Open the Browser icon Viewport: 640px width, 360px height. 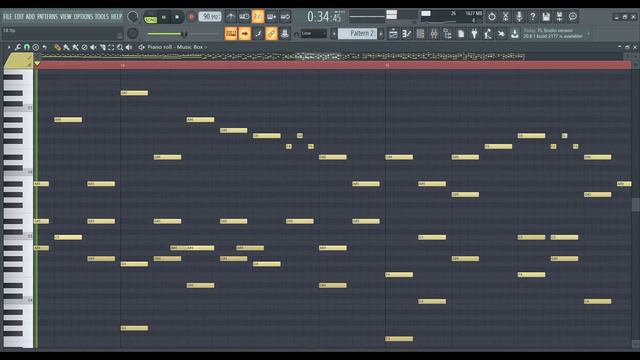pyautogui.click(x=447, y=33)
